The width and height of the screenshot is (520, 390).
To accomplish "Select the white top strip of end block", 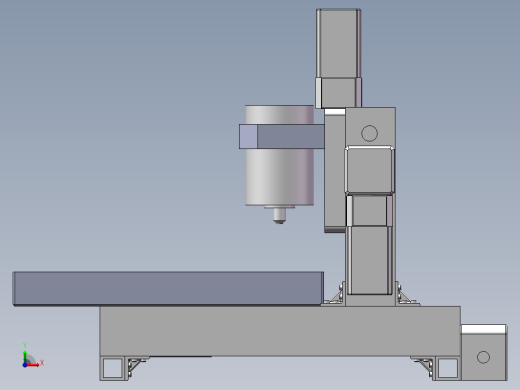I will [x=484, y=329].
